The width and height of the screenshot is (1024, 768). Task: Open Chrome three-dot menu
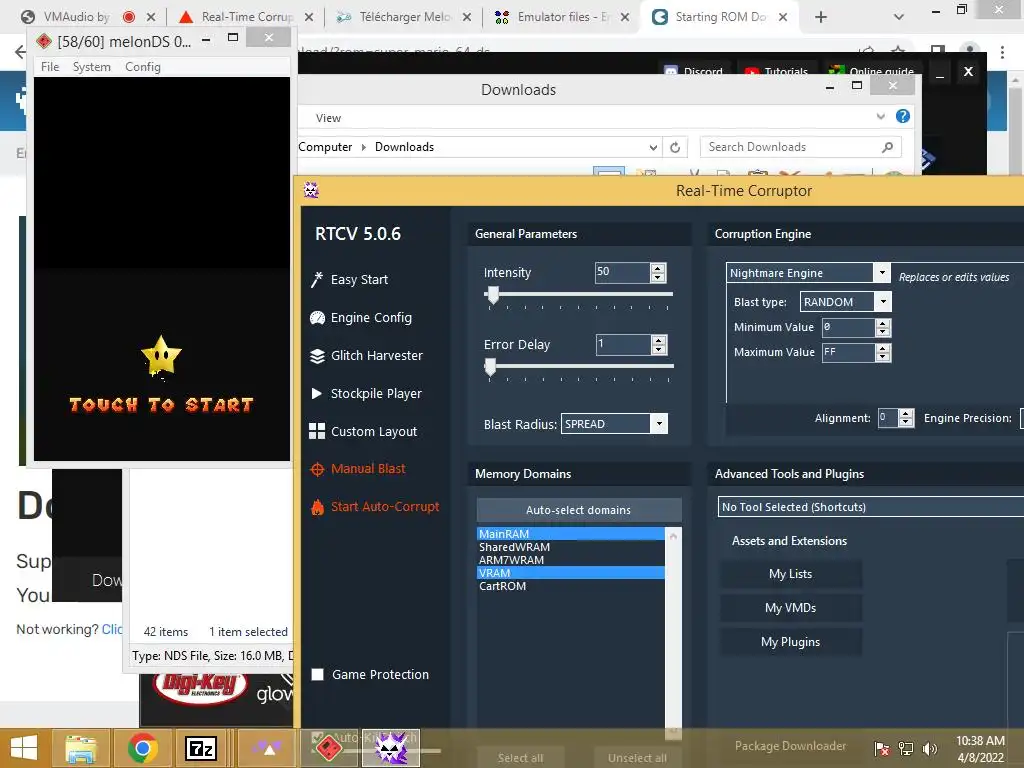[1002, 52]
